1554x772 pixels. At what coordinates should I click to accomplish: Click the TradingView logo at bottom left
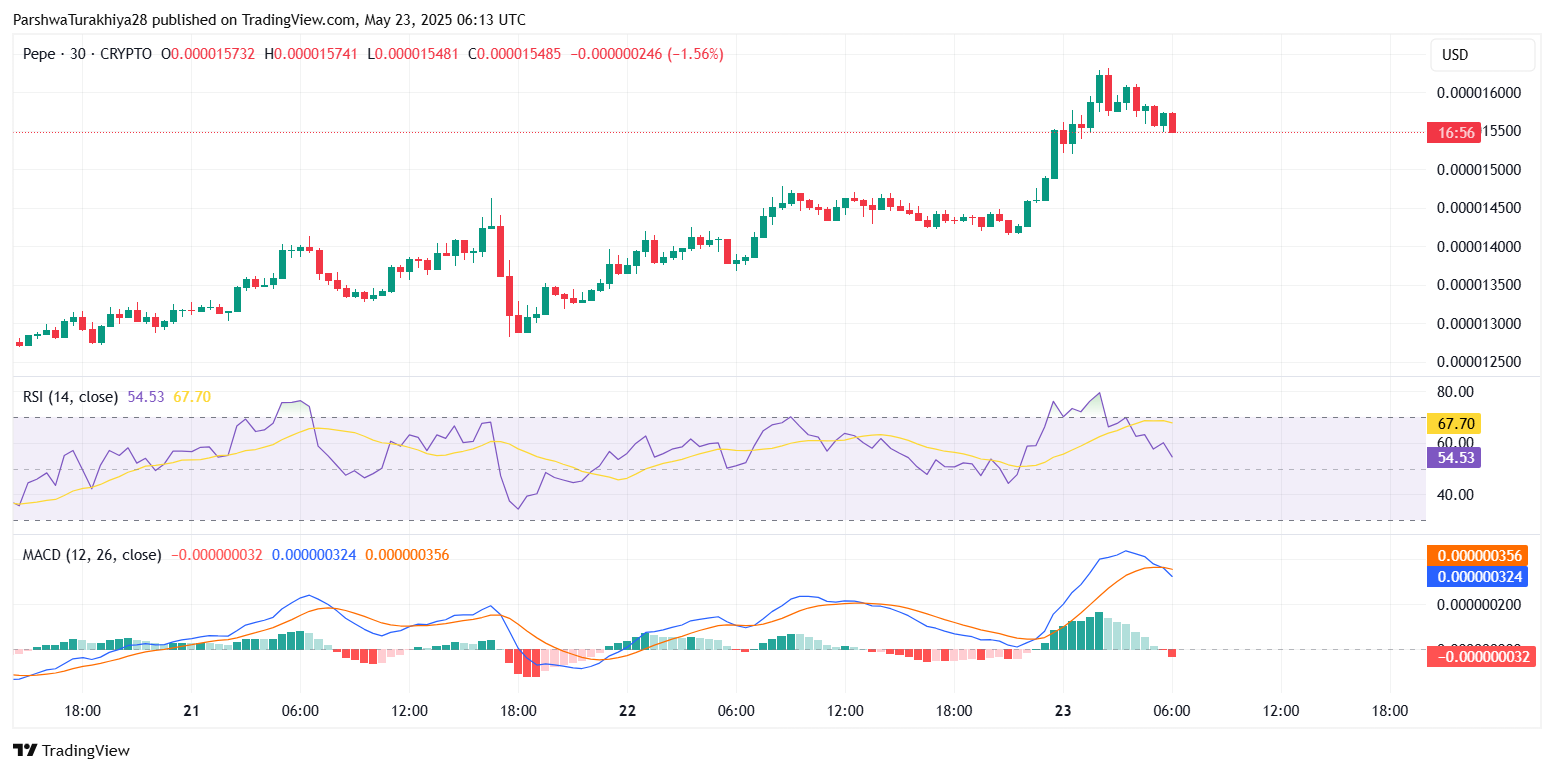coord(71,750)
